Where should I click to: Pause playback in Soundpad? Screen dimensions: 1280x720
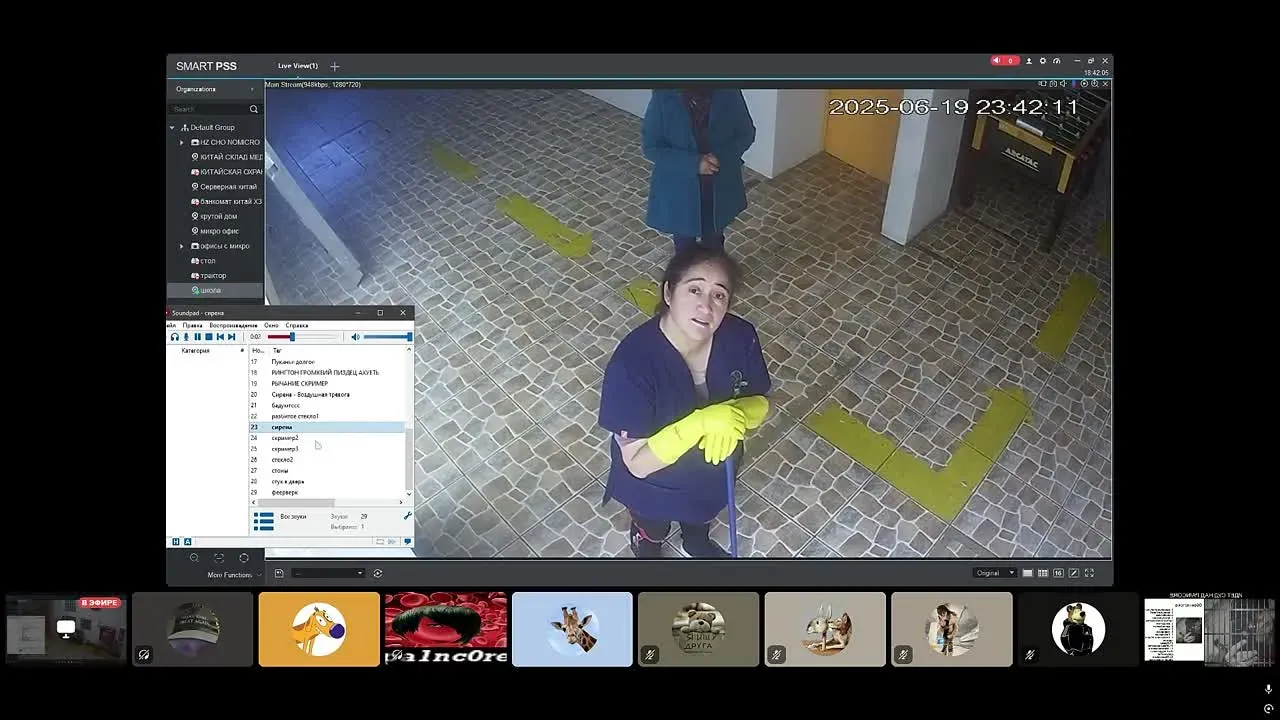click(x=197, y=337)
